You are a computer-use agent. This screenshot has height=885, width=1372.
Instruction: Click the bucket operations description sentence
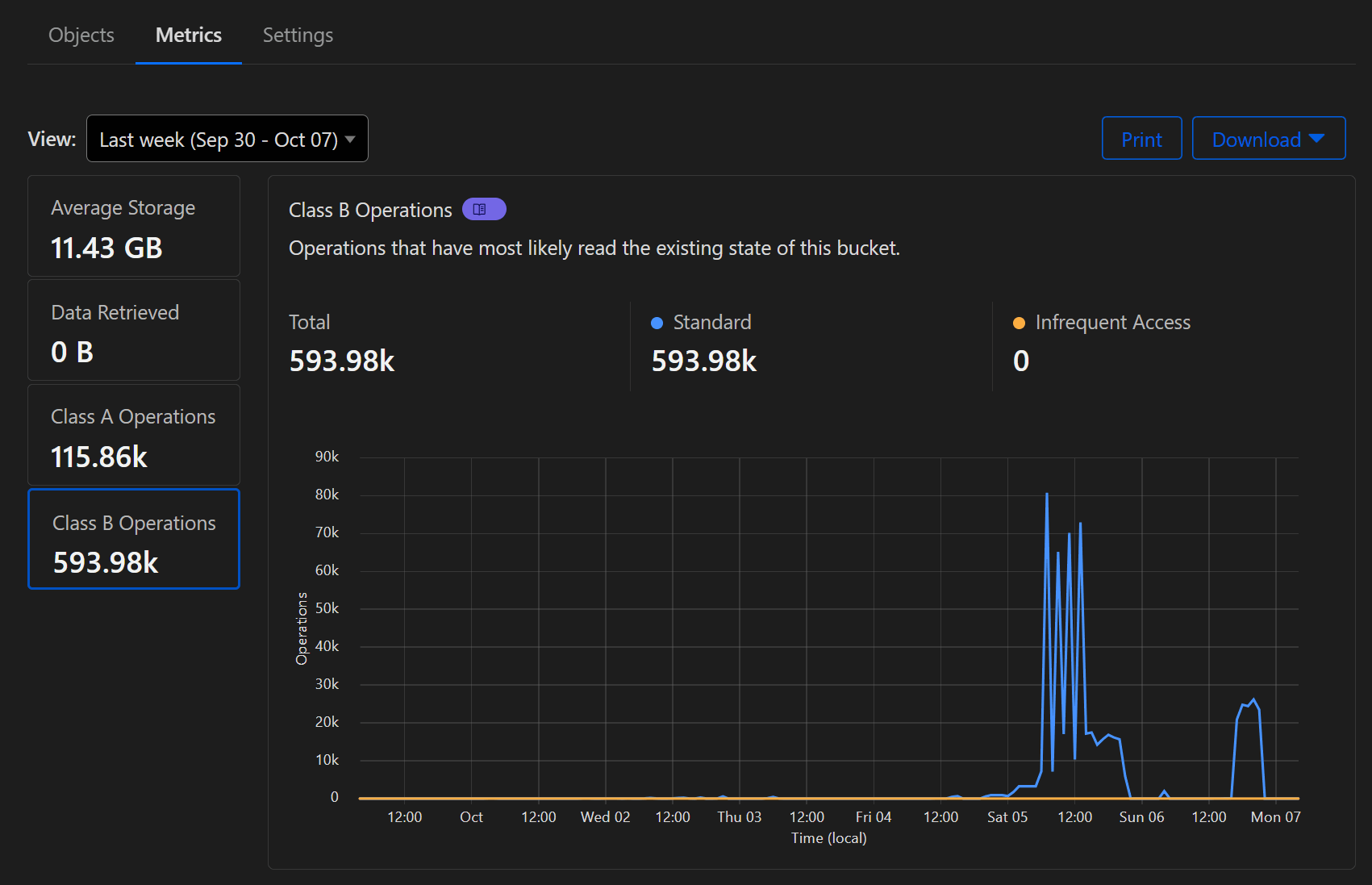[594, 248]
